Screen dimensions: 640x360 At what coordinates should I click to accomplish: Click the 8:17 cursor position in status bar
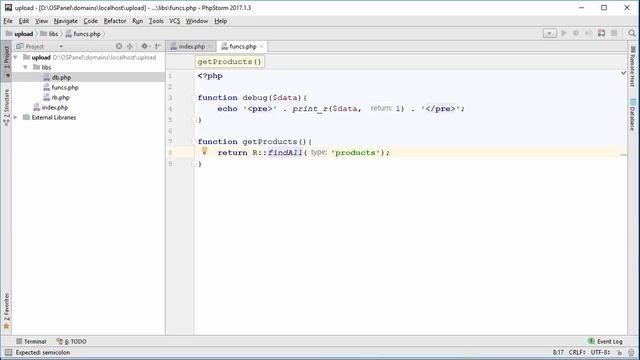[558, 352]
